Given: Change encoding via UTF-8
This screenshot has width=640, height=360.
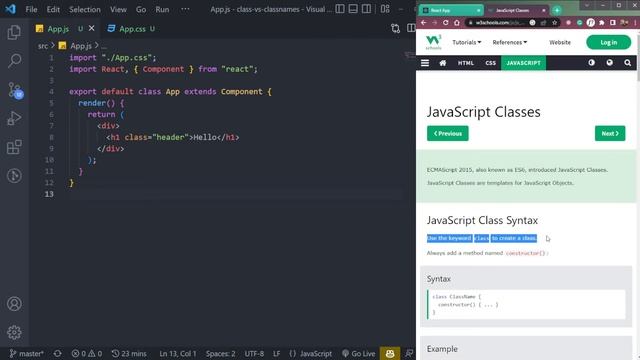Looking at the screenshot, I should click(254, 353).
